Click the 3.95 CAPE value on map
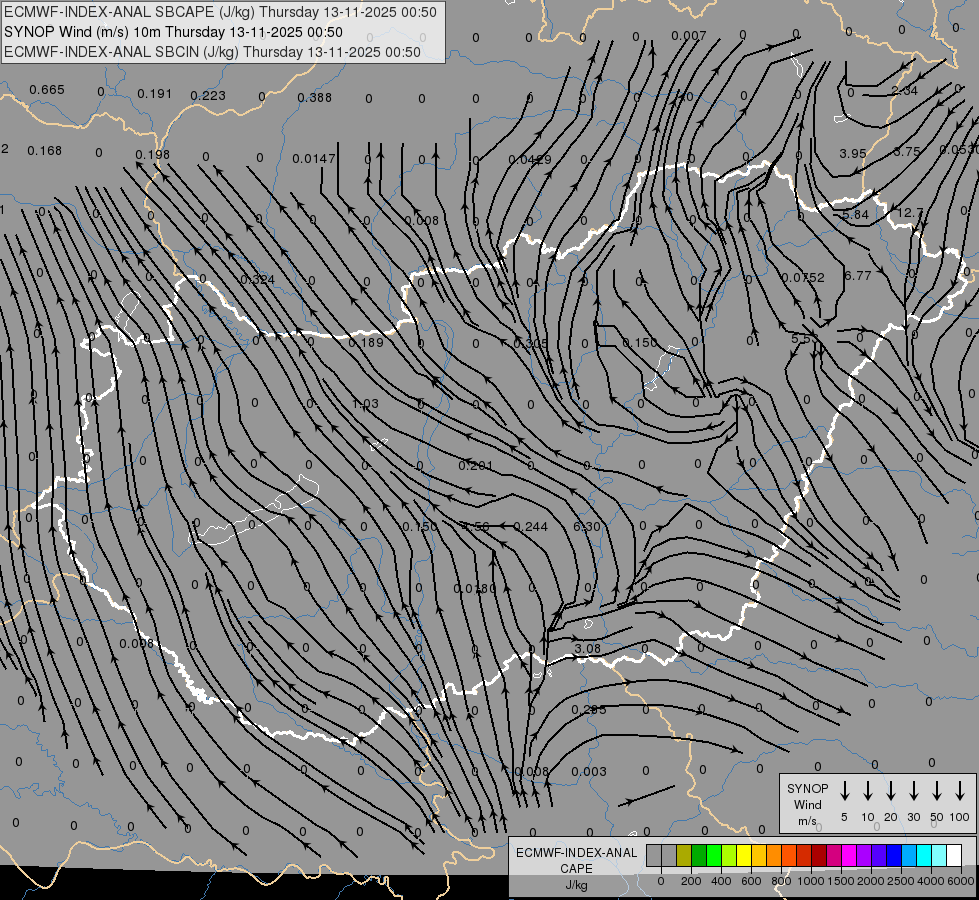 pyautogui.click(x=853, y=153)
